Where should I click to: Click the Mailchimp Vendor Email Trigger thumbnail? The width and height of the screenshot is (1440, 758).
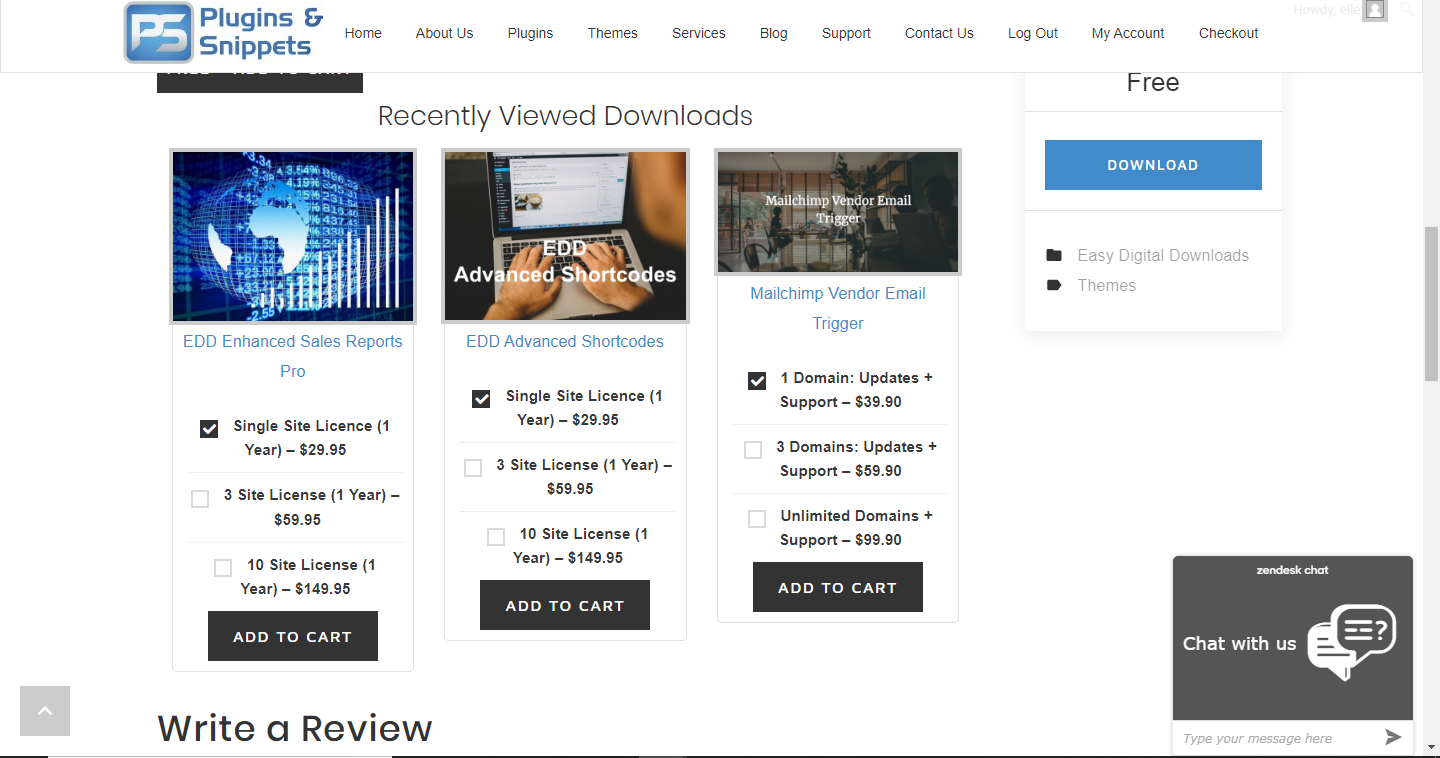coord(838,212)
